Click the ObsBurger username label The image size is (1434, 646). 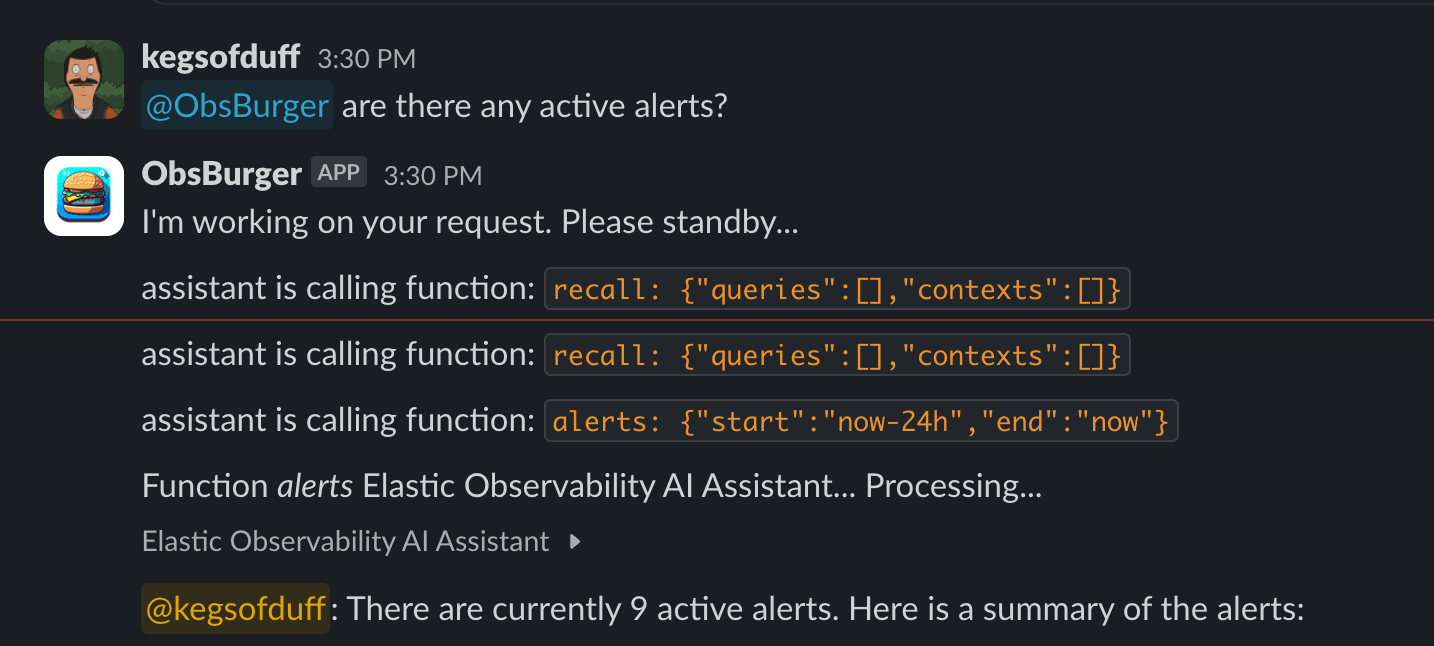coord(222,171)
